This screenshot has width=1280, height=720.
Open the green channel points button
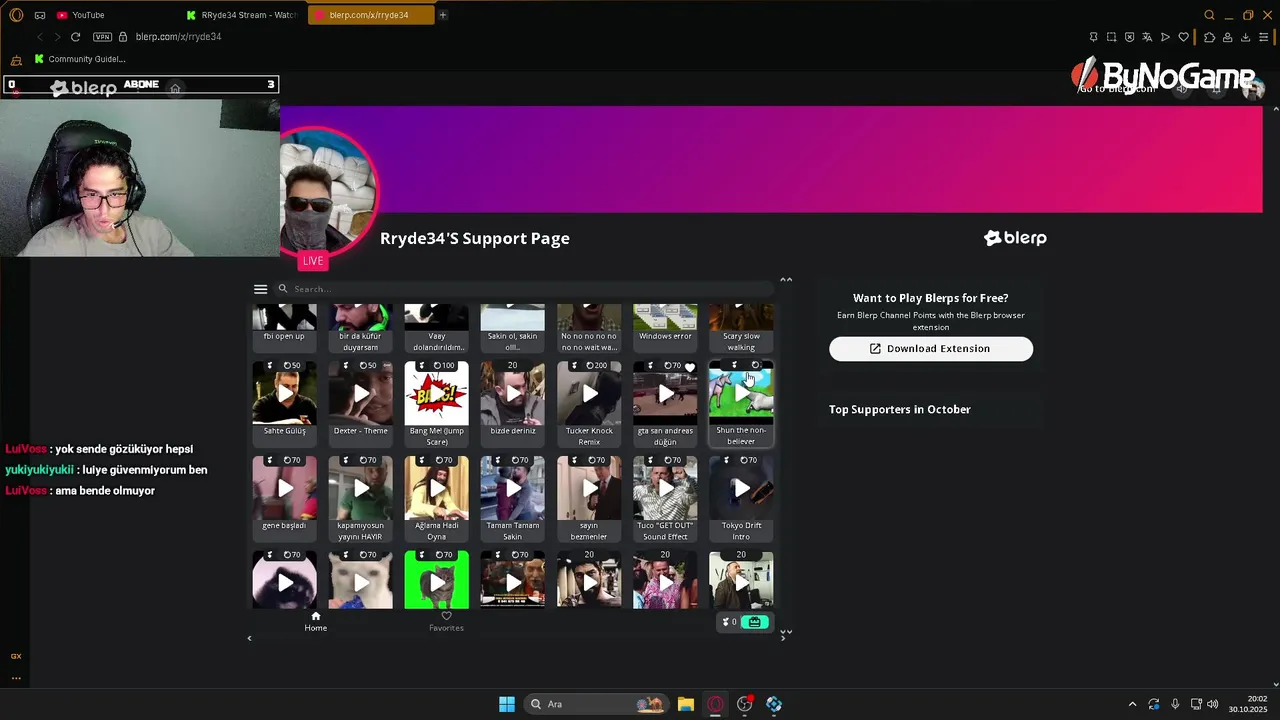coord(755,622)
